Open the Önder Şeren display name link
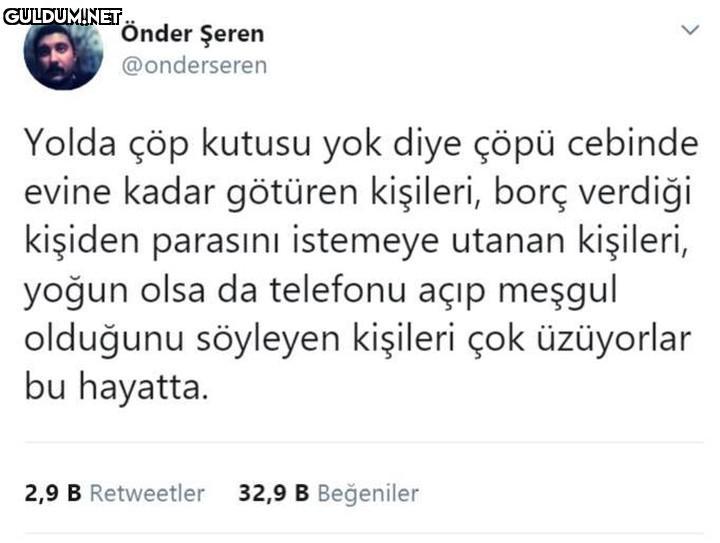The image size is (720, 543). 193,34
